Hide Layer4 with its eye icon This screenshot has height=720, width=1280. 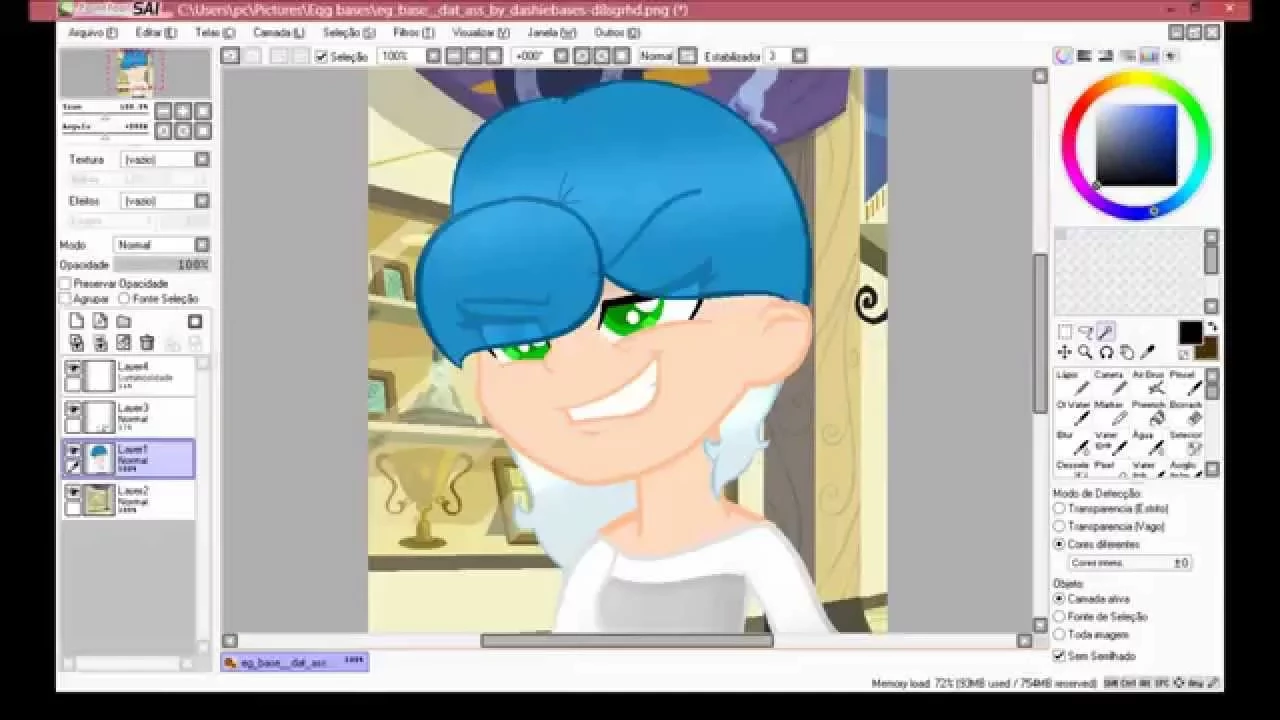point(73,369)
